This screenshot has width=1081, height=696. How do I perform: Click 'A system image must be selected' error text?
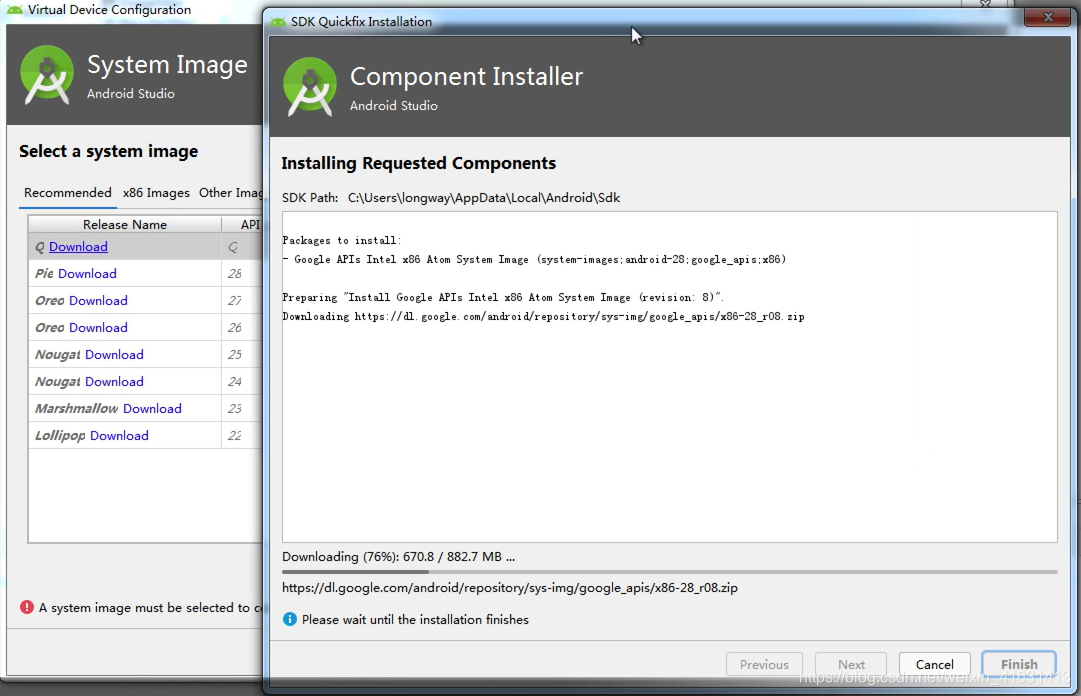coord(150,607)
